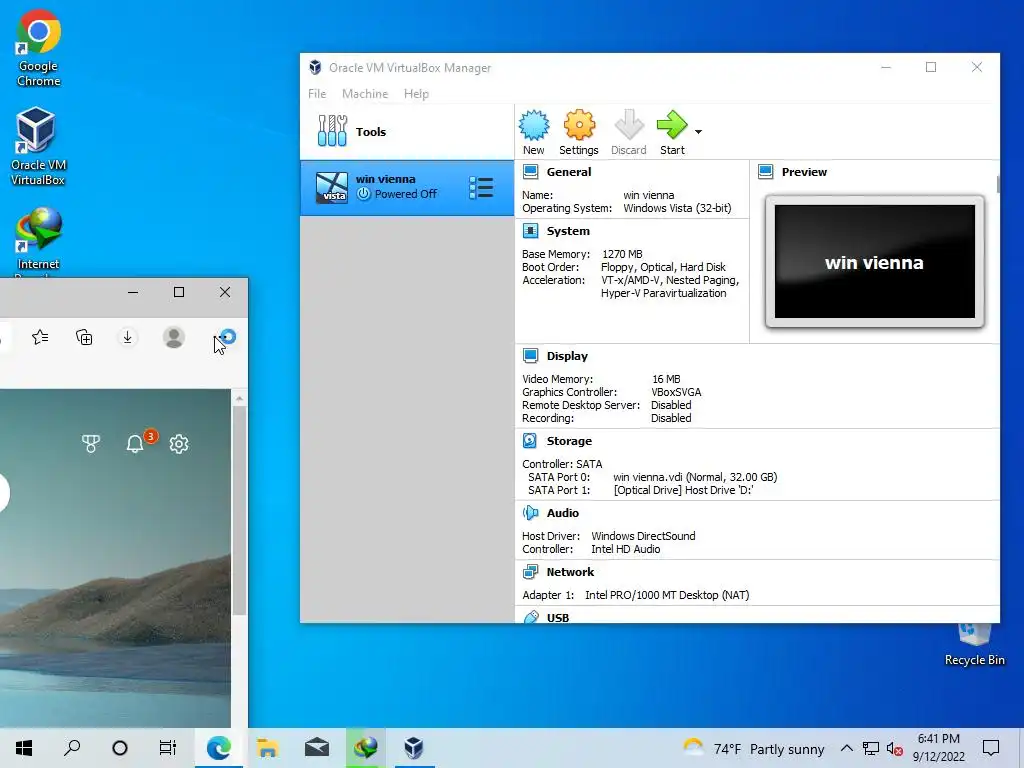Open Collections icon in Edge toolbar
Image resolution: width=1024 pixels, height=768 pixels.
(84, 337)
